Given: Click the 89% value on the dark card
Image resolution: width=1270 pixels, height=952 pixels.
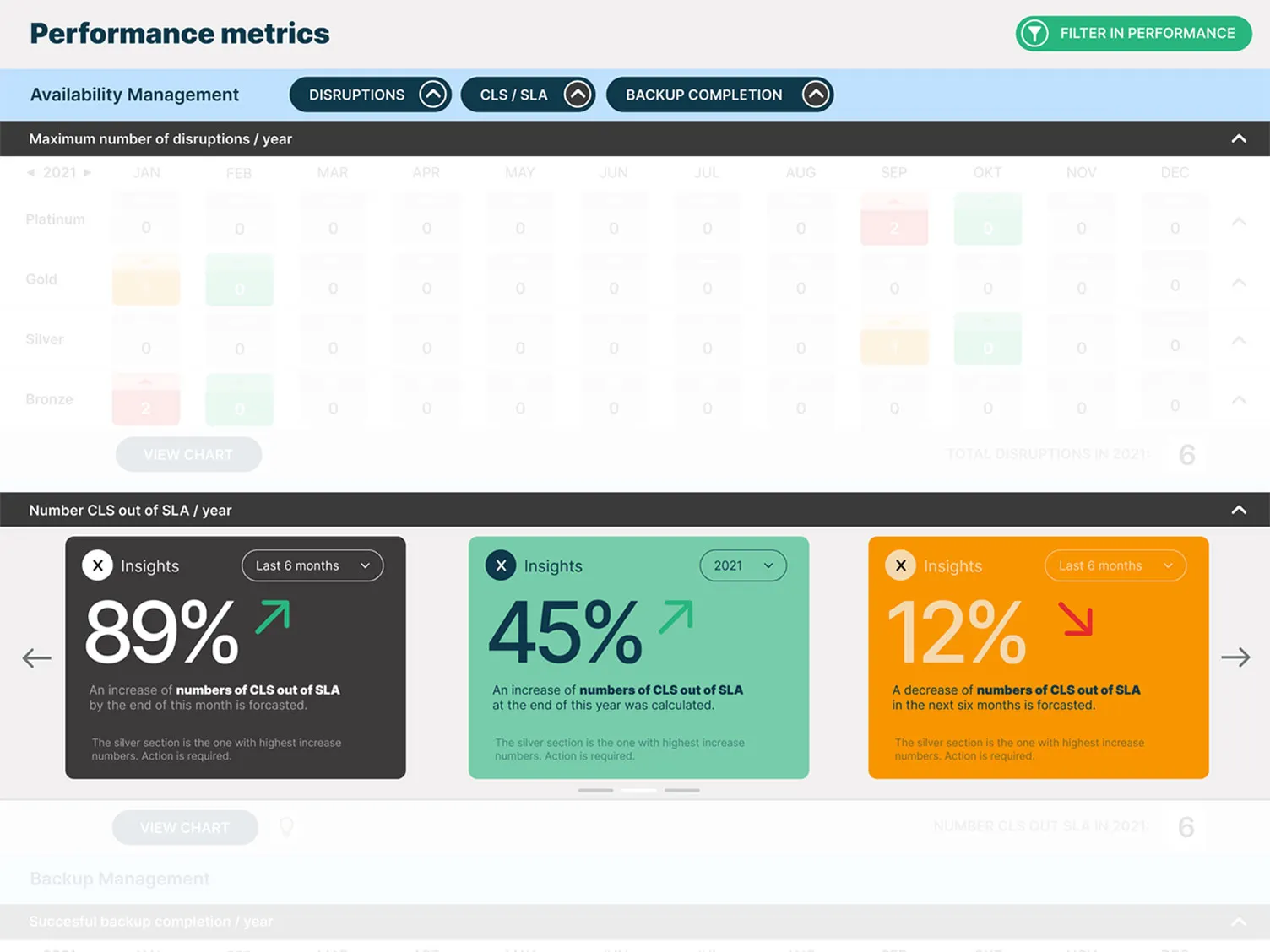Looking at the screenshot, I should point(162,631).
